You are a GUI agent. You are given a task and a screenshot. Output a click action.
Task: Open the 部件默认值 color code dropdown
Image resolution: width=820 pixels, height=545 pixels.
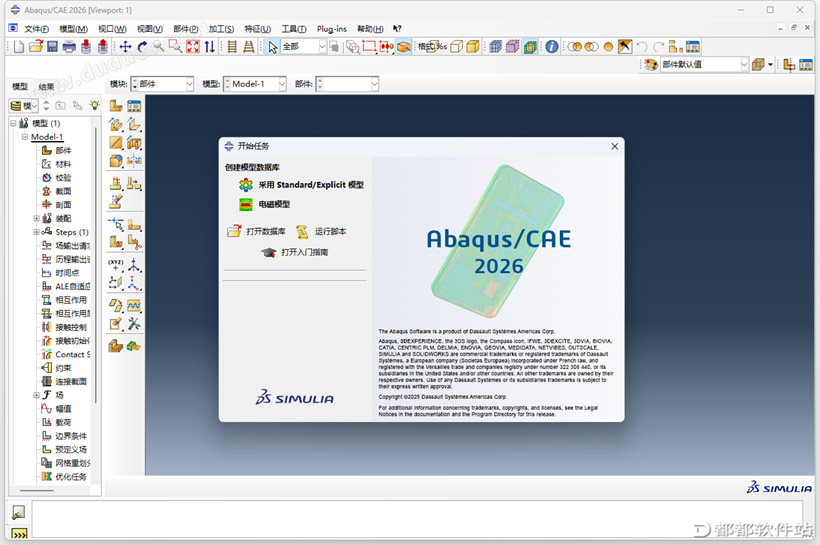pyautogui.click(x=704, y=64)
